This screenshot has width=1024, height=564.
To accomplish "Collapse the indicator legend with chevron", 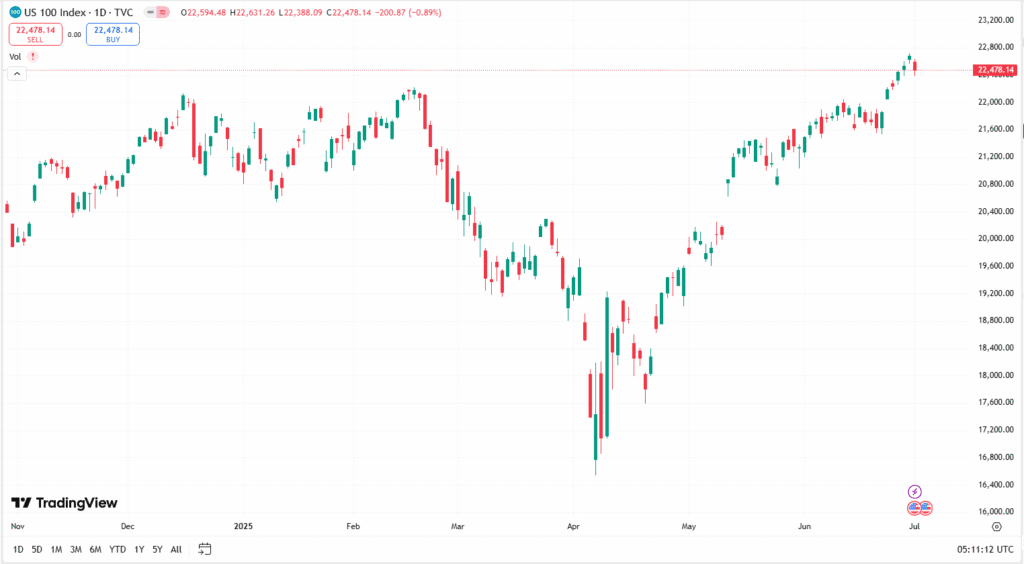I will coord(17,74).
